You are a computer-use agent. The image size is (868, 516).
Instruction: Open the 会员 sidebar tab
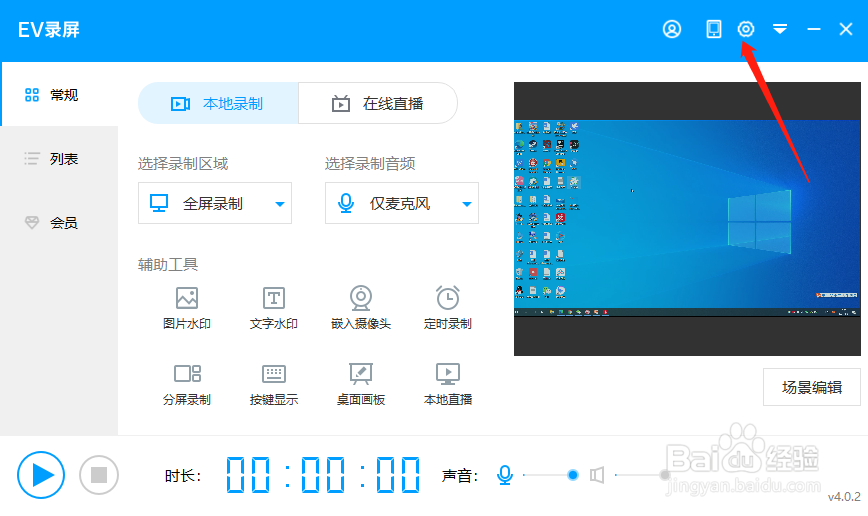[59, 223]
